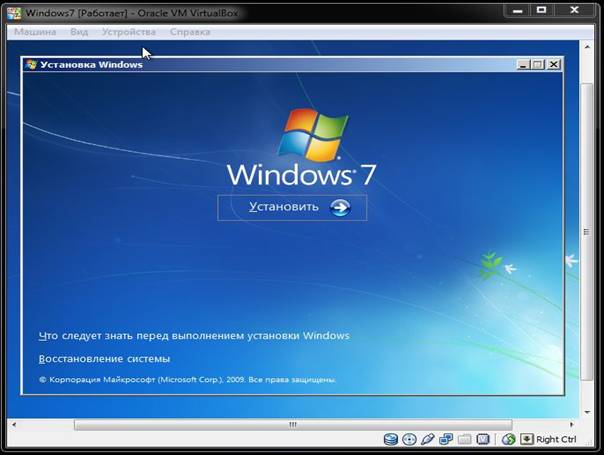This screenshot has width=604, height=455.
Task: Click the hard disk activity status icon
Action: click(391, 439)
